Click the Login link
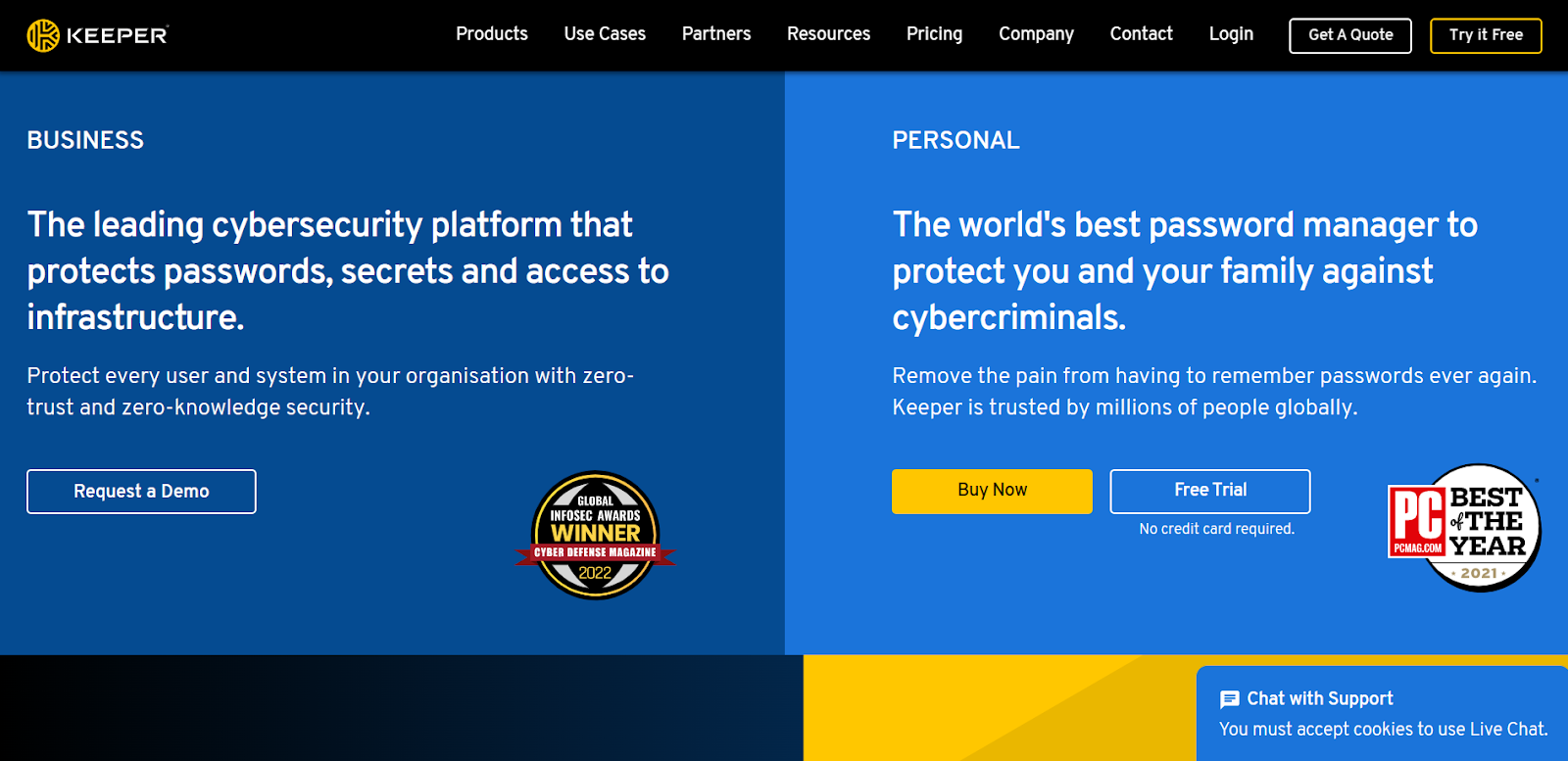1568x761 pixels. point(1231,34)
